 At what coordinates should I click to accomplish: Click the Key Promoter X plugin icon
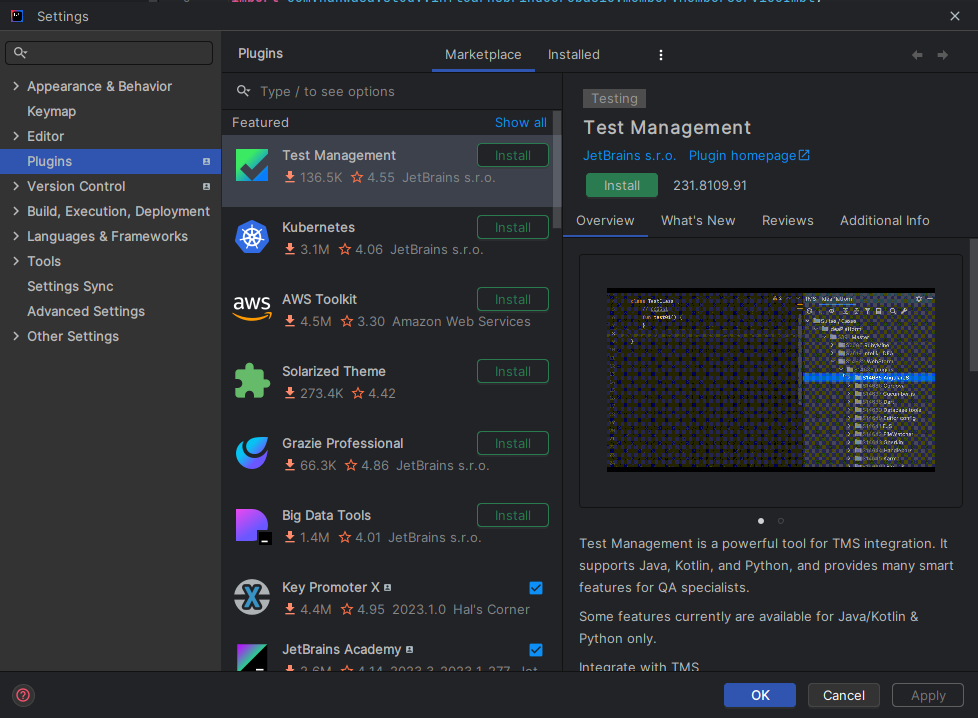[x=252, y=597]
